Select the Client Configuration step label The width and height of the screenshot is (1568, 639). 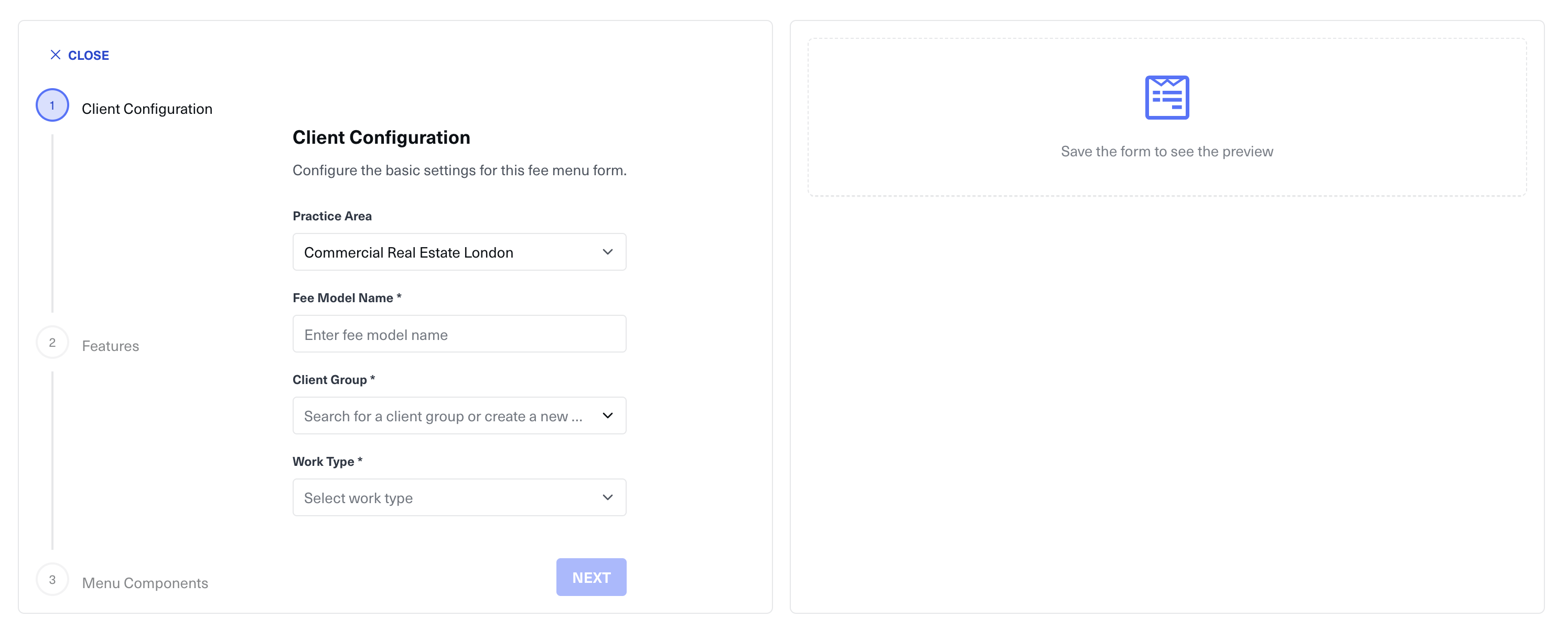click(x=147, y=109)
